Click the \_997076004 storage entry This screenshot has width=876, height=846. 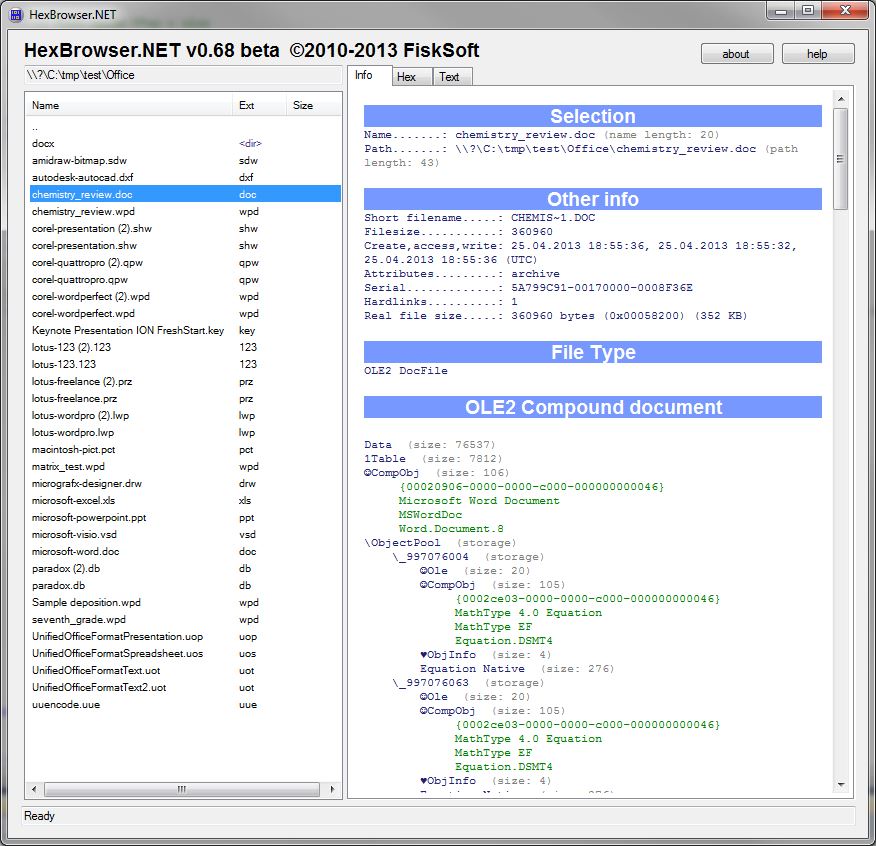click(x=468, y=557)
